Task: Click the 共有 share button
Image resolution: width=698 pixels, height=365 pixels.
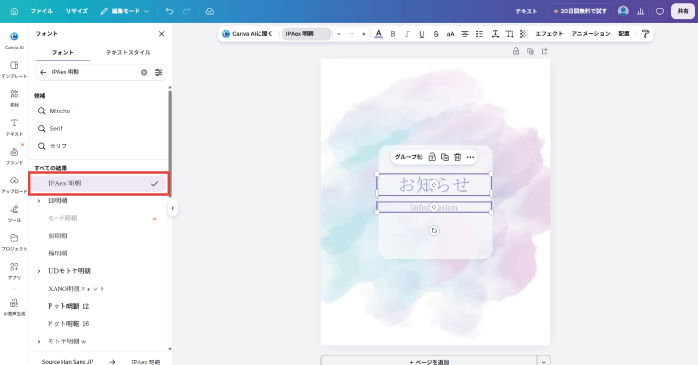Action: click(683, 11)
